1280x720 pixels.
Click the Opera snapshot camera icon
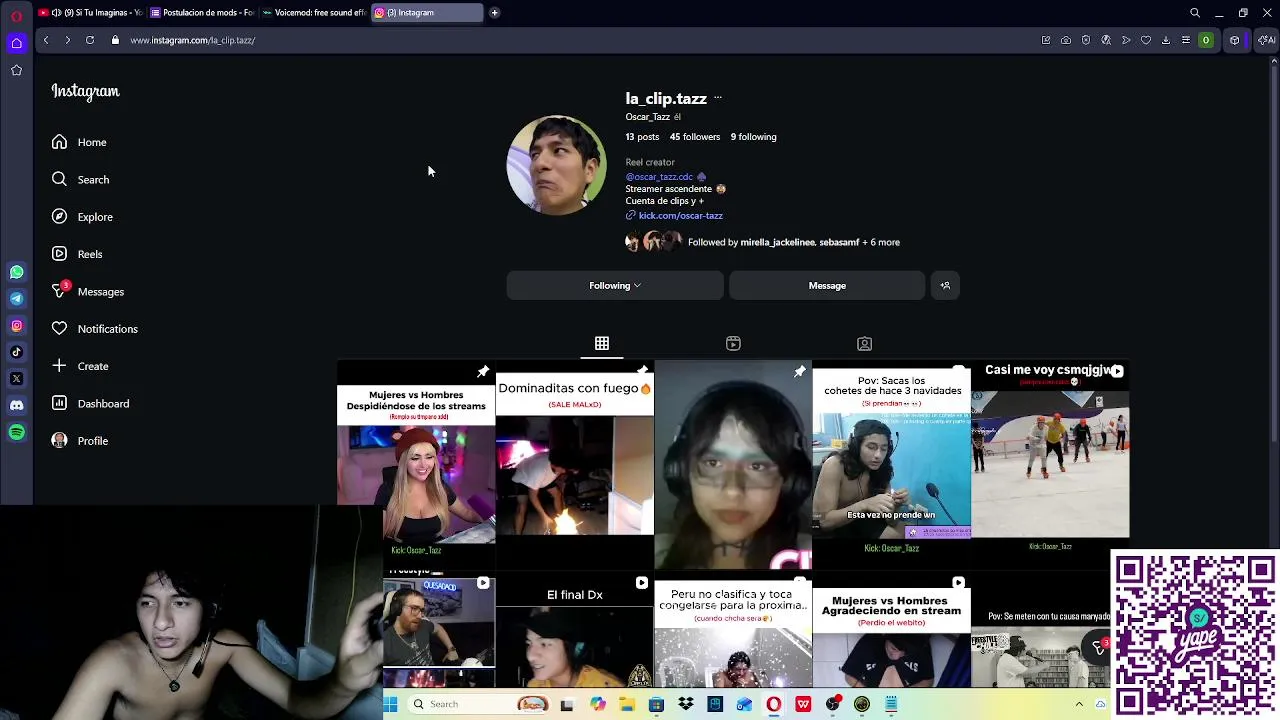point(1066,40)
